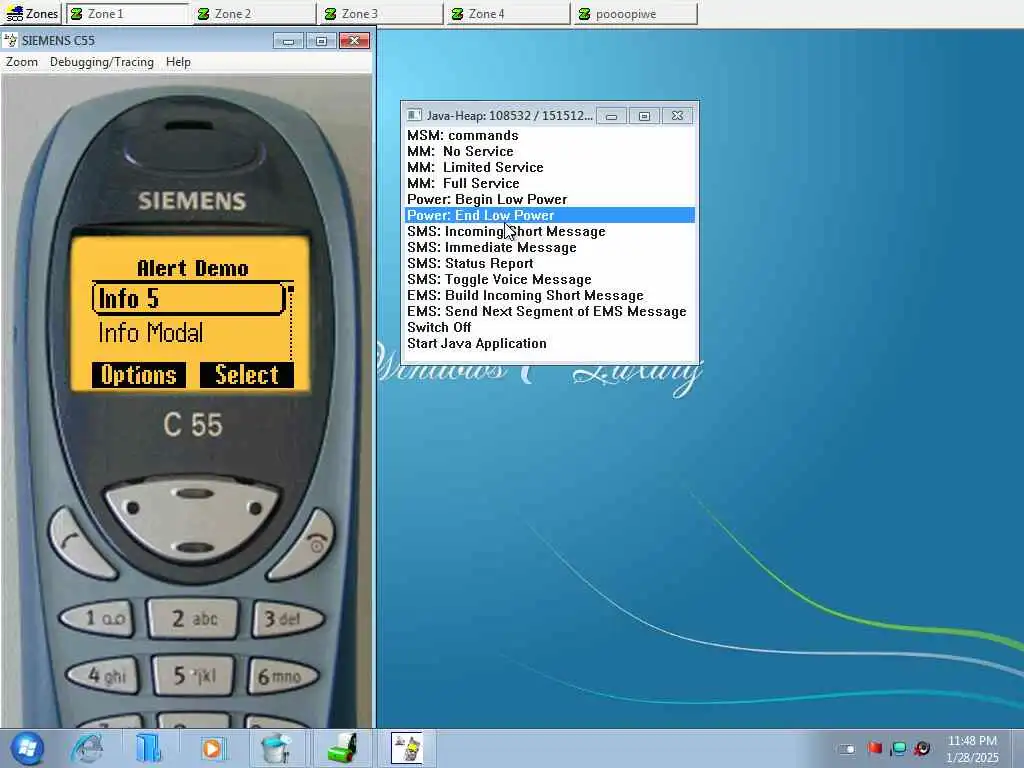This screenshot has height=768, width=1024.
Task: Minimize the SIEMENS C55 window
Action: pyautogui.click(x=288, y=41)
